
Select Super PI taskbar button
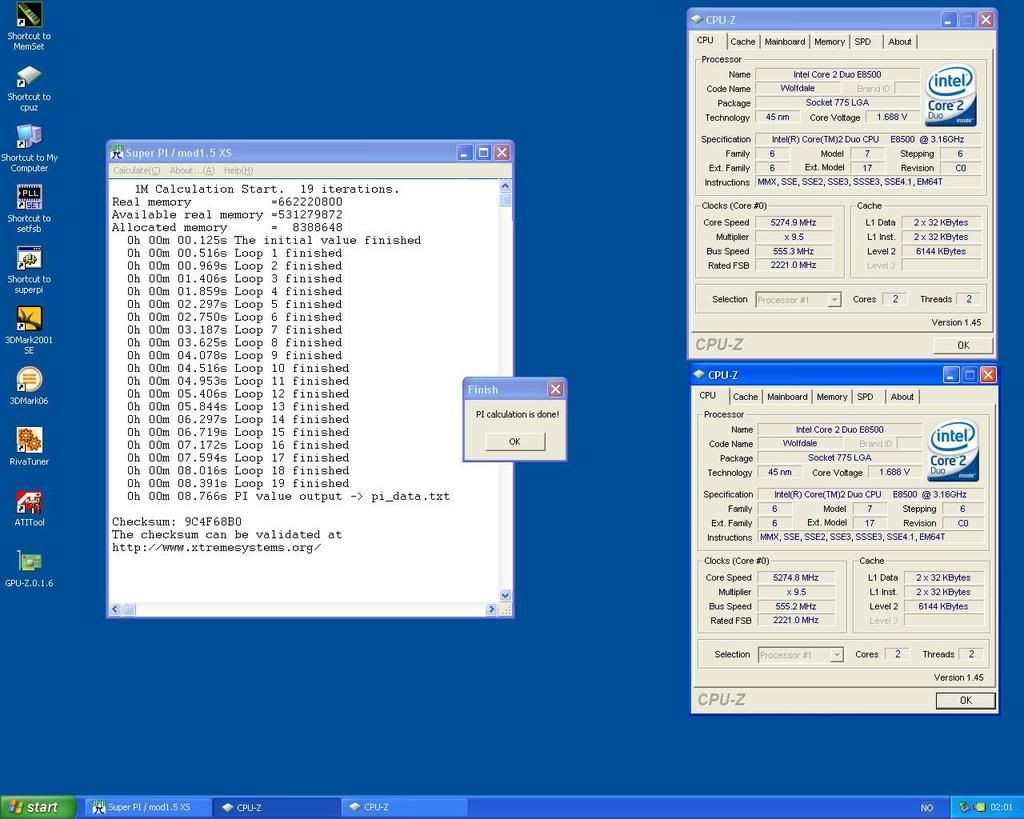point(148,807)
